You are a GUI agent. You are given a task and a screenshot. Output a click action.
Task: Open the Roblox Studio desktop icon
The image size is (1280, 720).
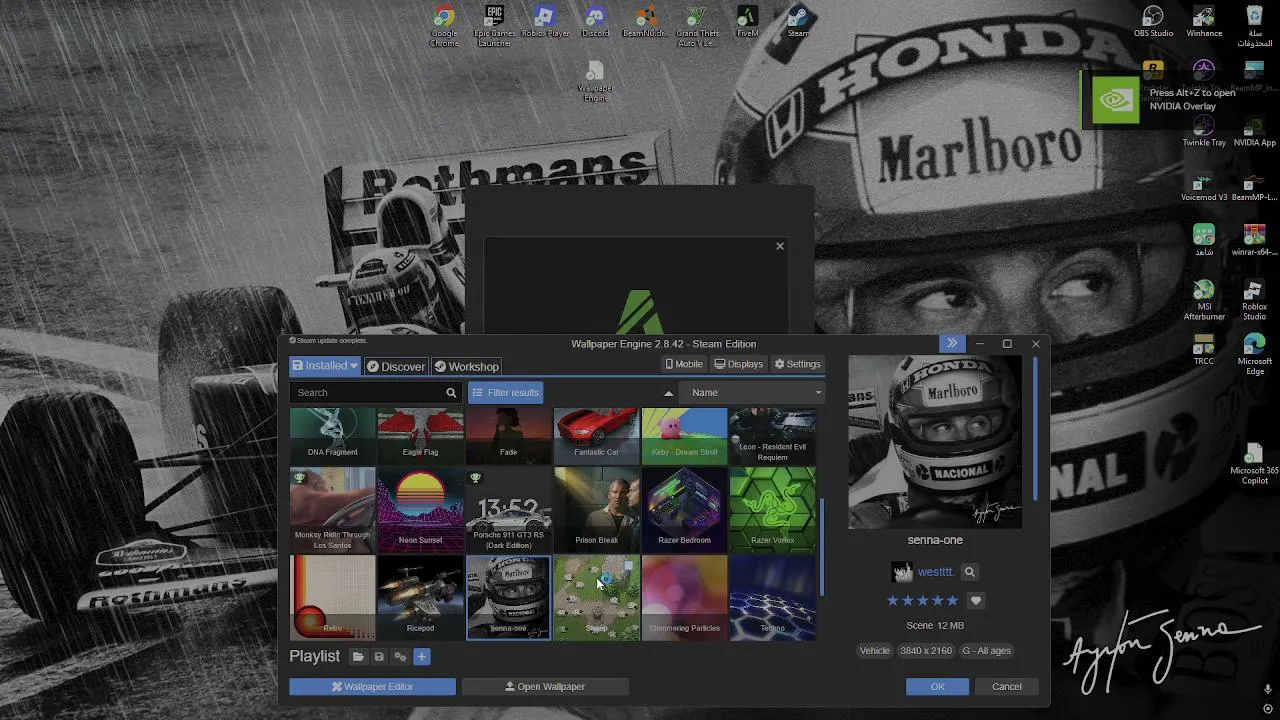point(1254,301)
